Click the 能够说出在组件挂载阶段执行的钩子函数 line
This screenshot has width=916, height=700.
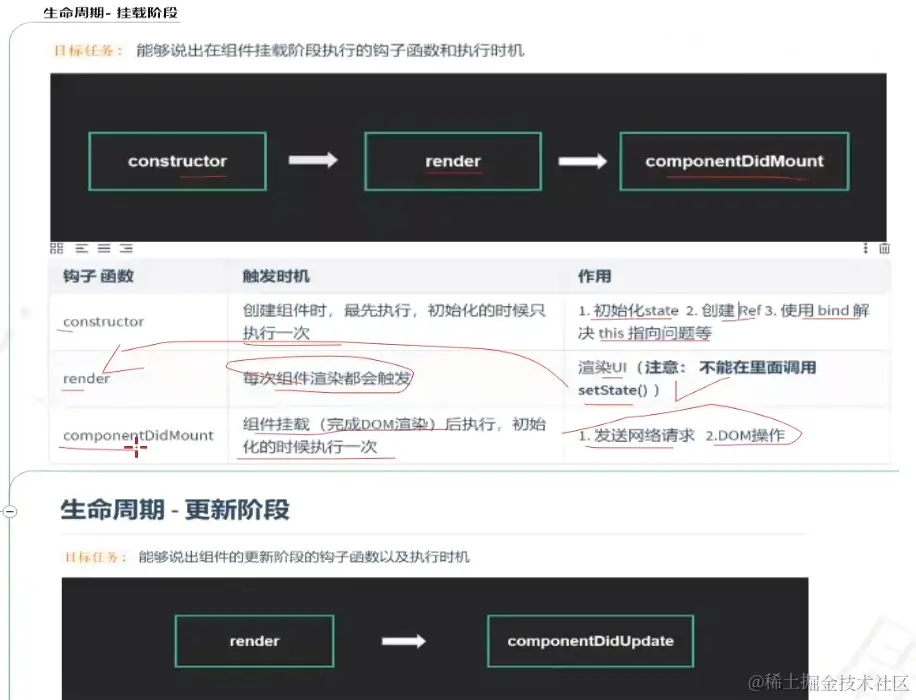(x=330, y=51)
